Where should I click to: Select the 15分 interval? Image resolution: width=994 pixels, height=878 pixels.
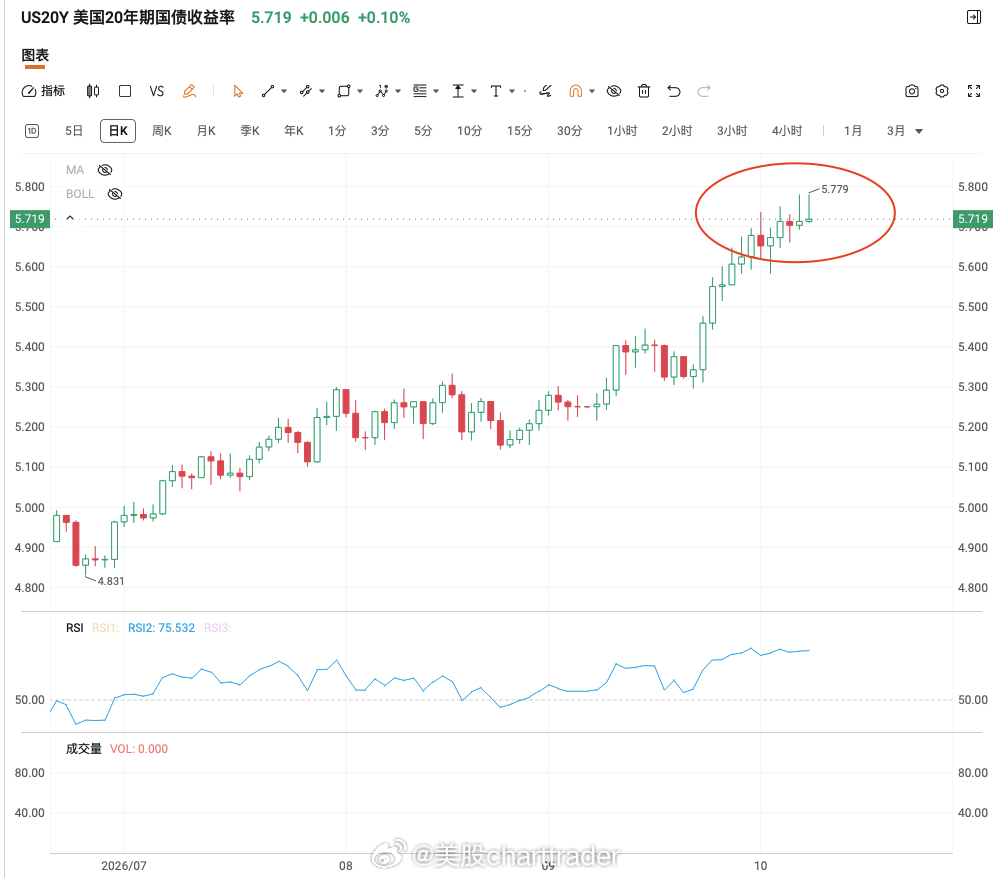click(519, 131)
